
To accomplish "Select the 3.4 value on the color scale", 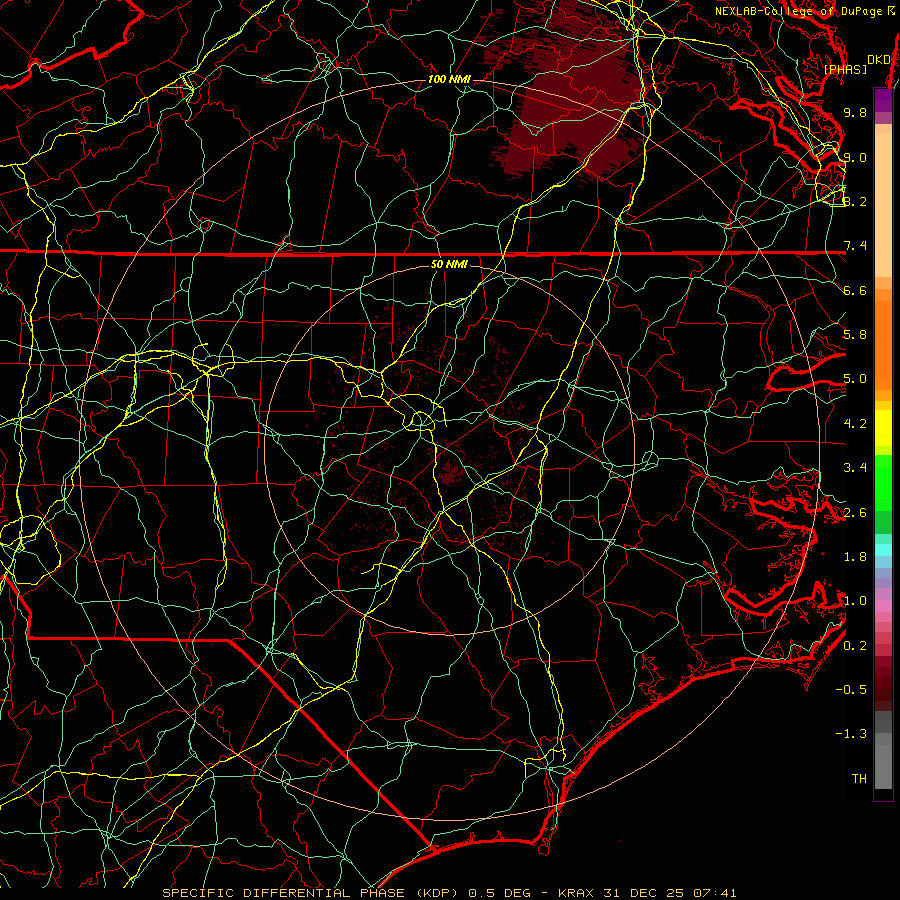I will click(855, 468).
